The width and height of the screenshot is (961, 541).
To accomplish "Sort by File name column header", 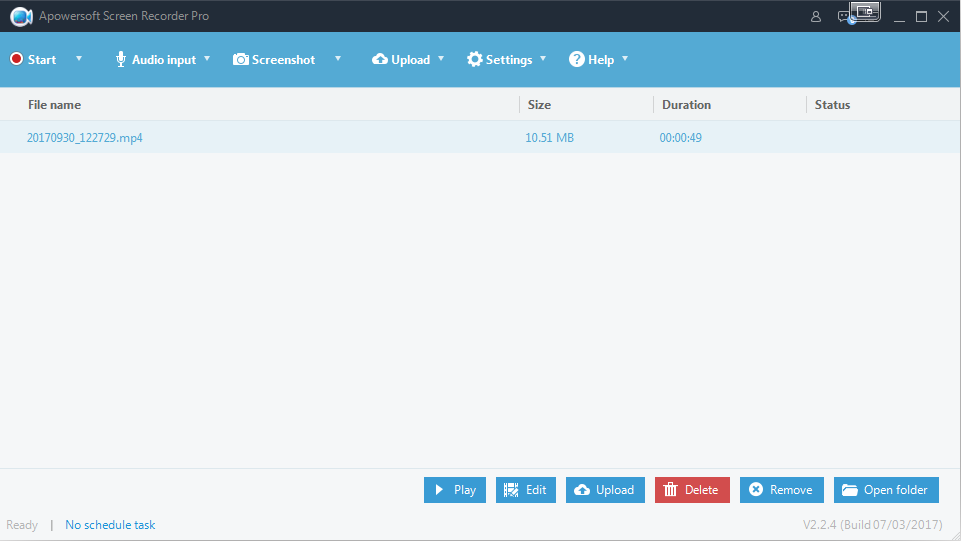I will coord(55,105).
